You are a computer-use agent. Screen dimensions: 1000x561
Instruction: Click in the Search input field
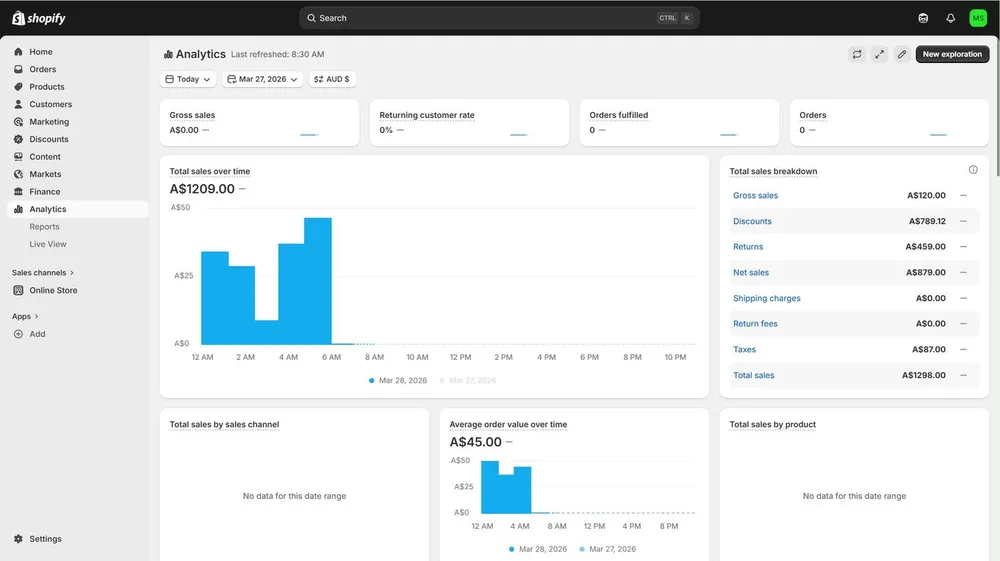coord(499,18)
